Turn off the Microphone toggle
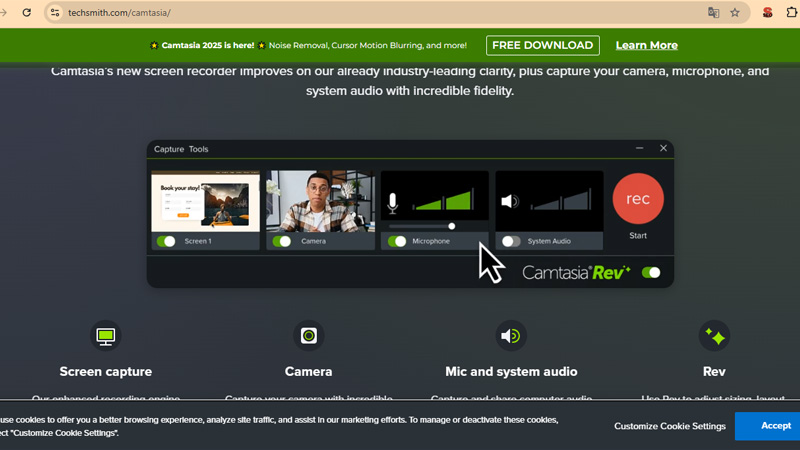Screen dimensions: 800x450 click(397, 241)
